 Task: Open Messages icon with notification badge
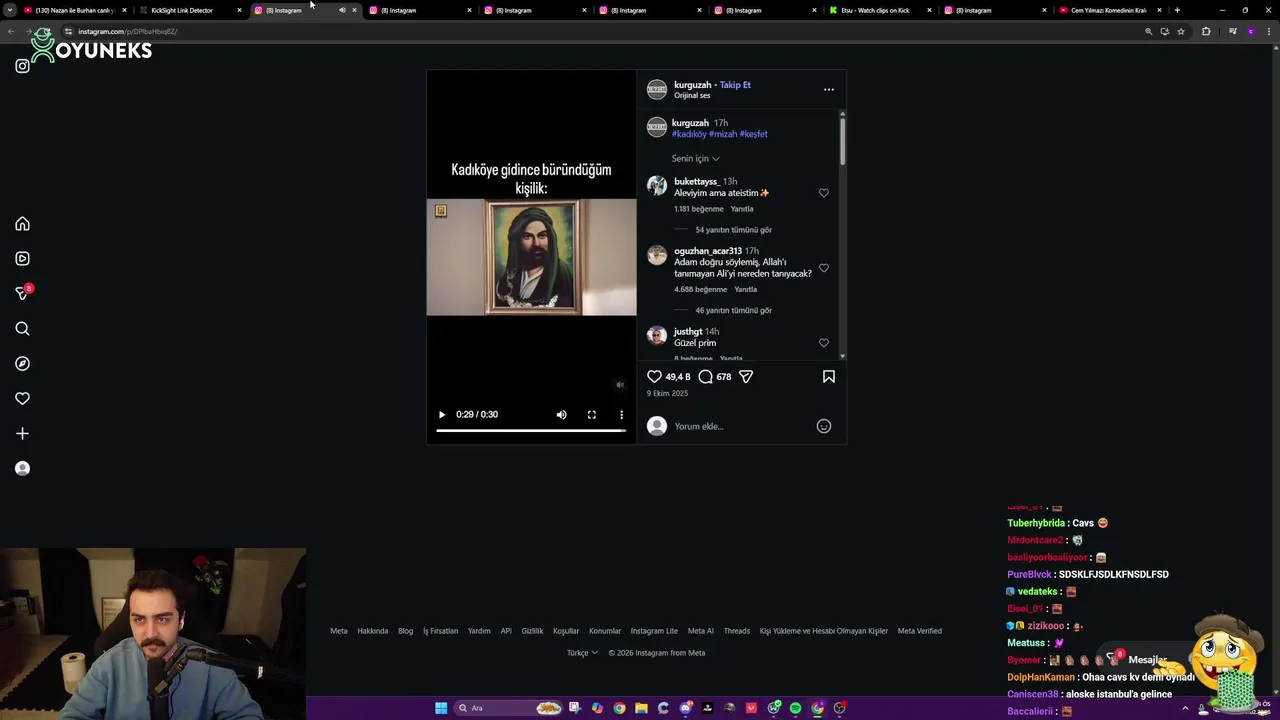[x=22, y=293]
